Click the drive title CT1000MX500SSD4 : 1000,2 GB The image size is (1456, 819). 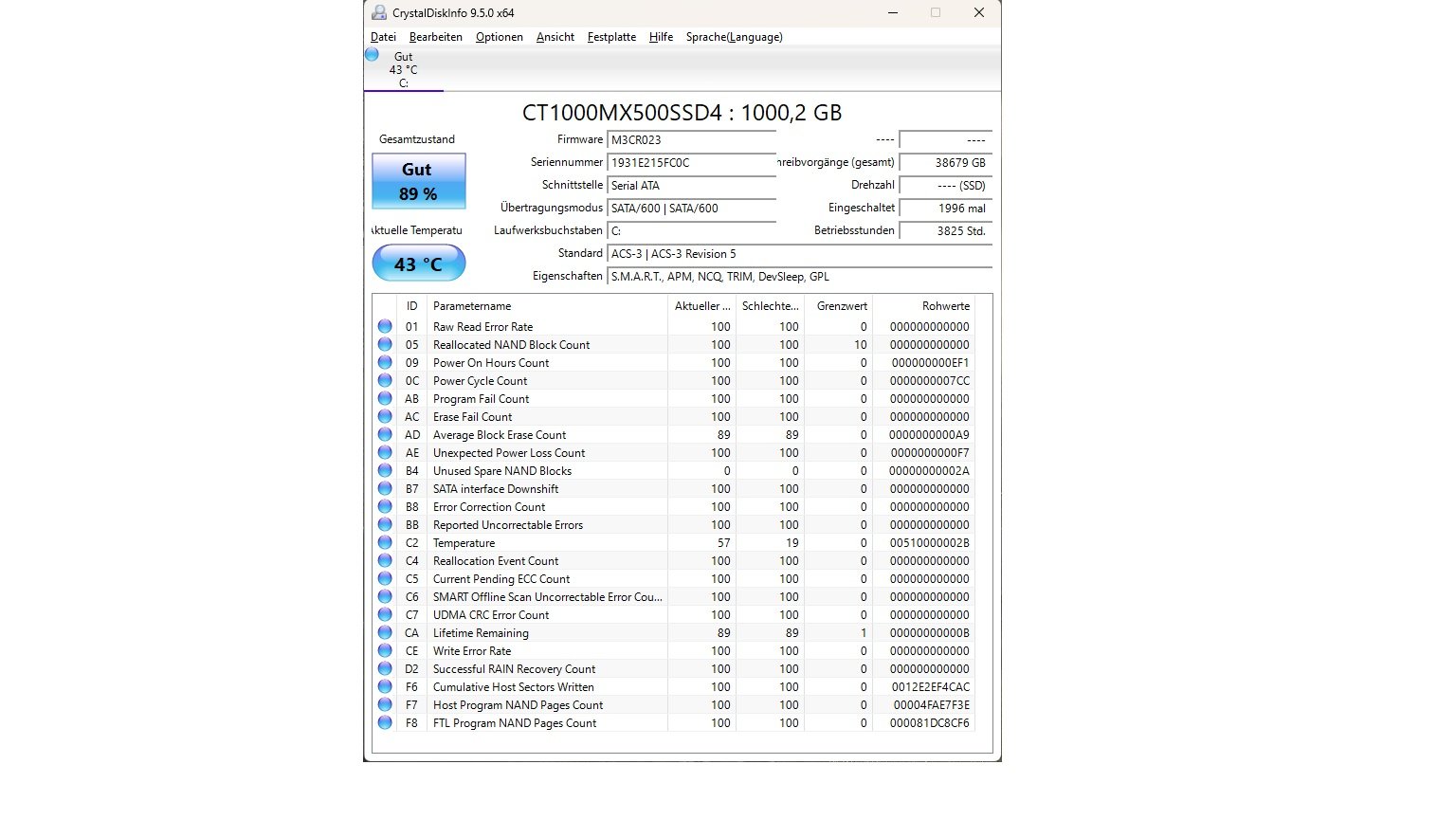click(682, 113)
